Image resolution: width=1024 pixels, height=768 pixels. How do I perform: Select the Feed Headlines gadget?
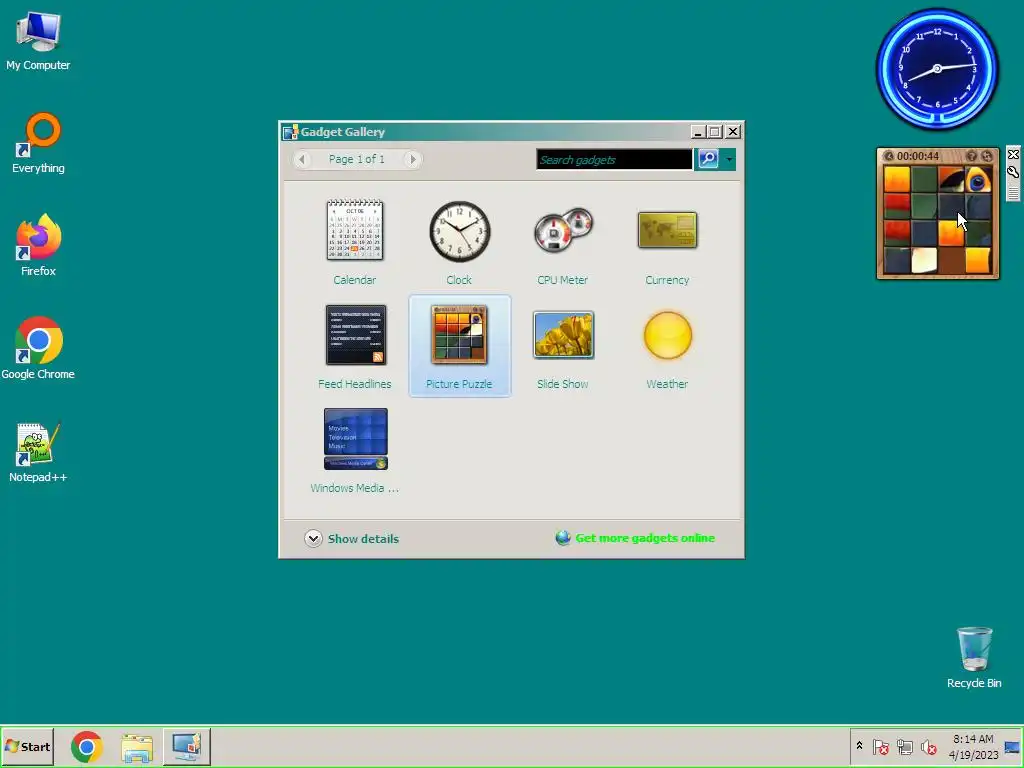click(355, 347)
